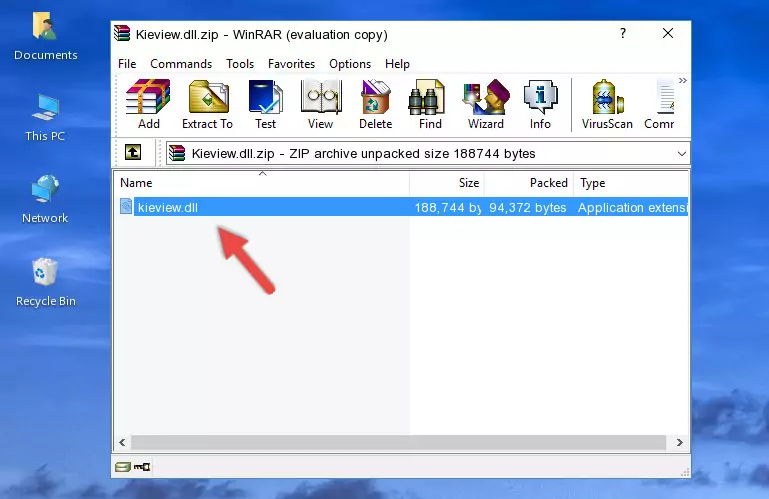Click the horizontal scrollbar left arrow

tap(122, 442)
